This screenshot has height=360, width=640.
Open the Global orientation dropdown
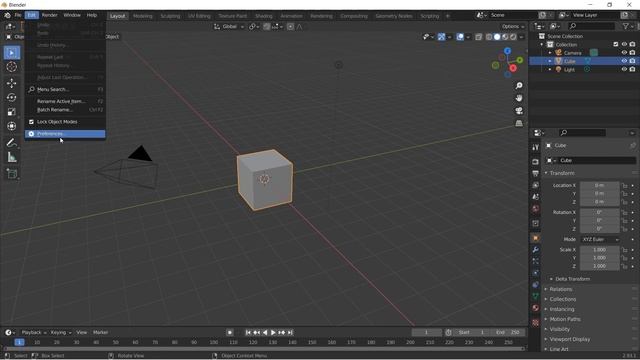229,27
